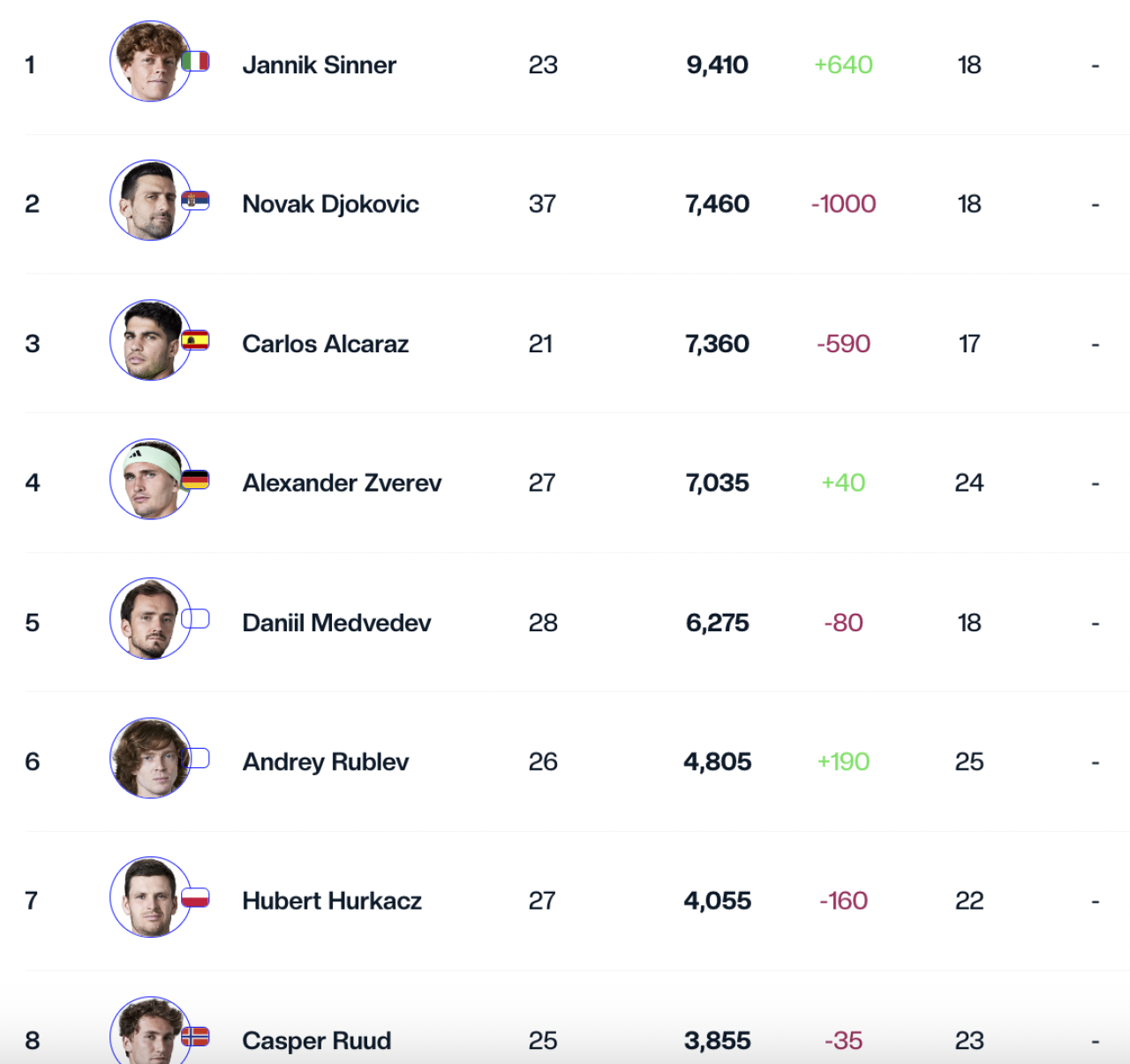Image resolution: width=1130 pixels, height=1064 pixels.
Task: Go to the Daniil Medvedev player name link
Action: [336, 623]
